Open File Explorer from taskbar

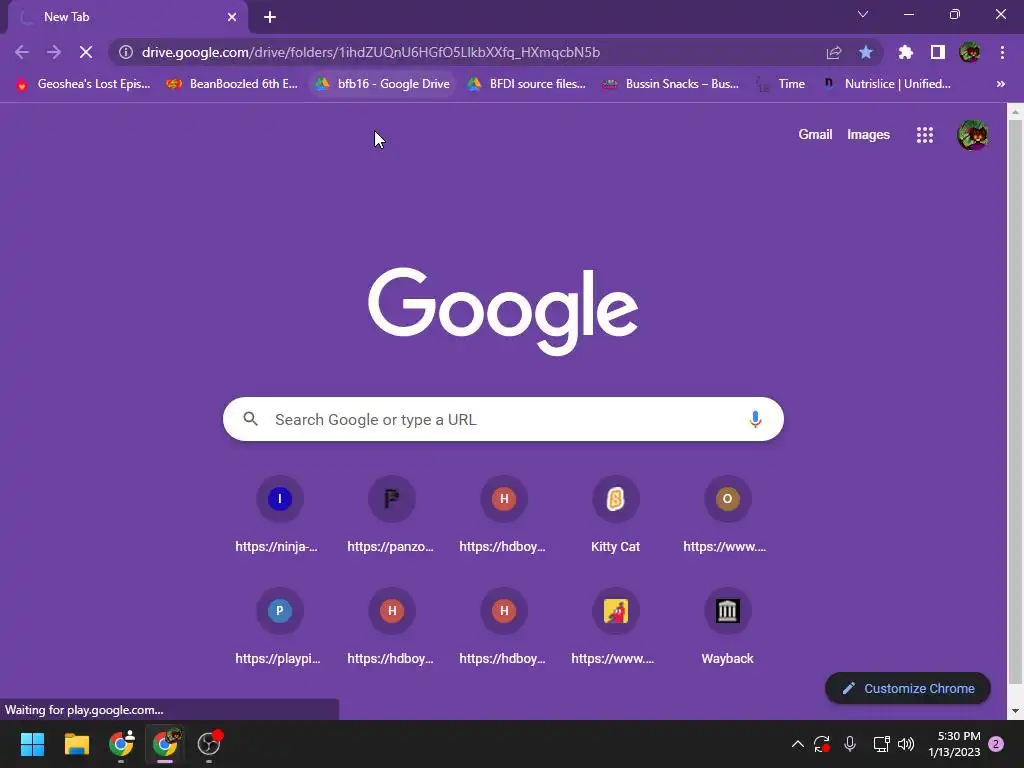pyautogui.click(x=76, y=744)
